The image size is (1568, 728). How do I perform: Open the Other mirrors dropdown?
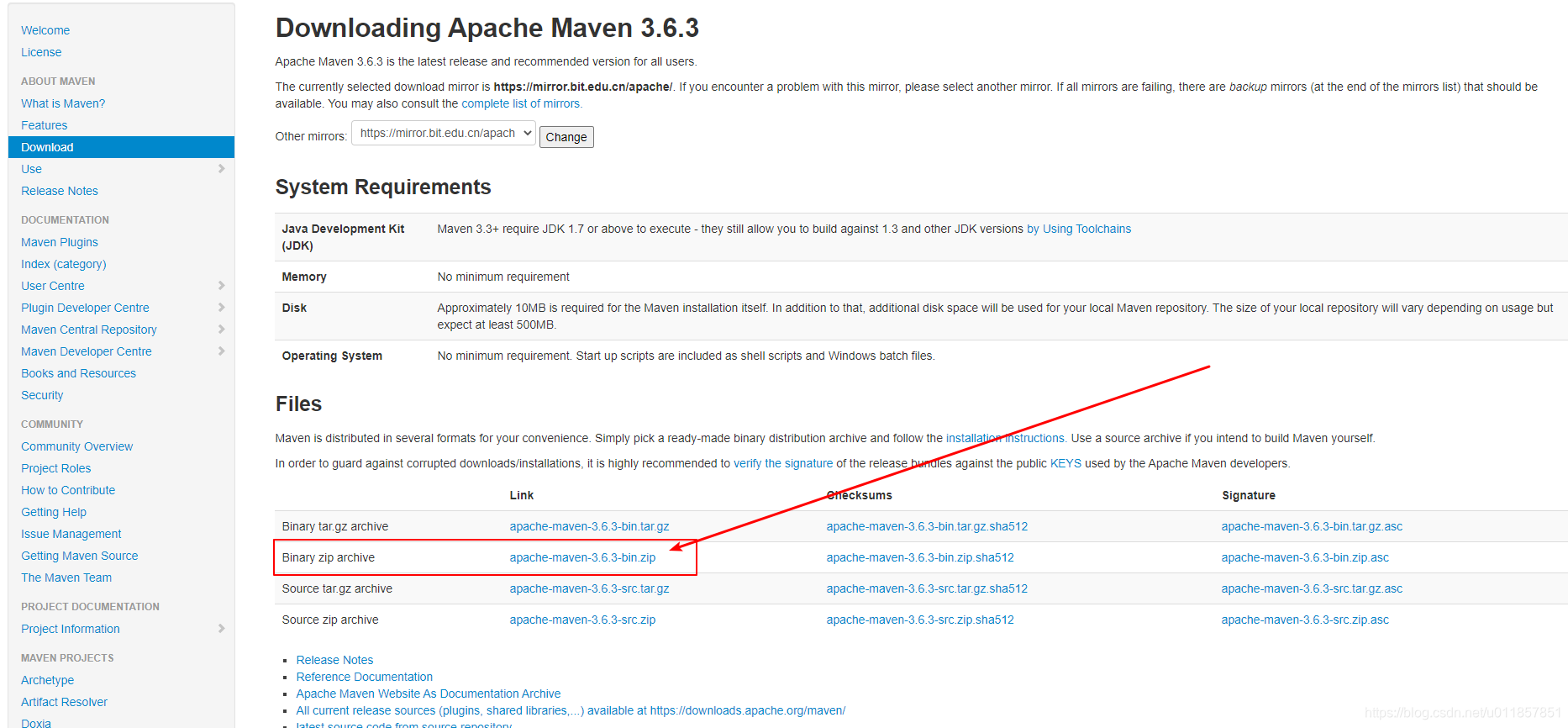[x=444, y=134]
